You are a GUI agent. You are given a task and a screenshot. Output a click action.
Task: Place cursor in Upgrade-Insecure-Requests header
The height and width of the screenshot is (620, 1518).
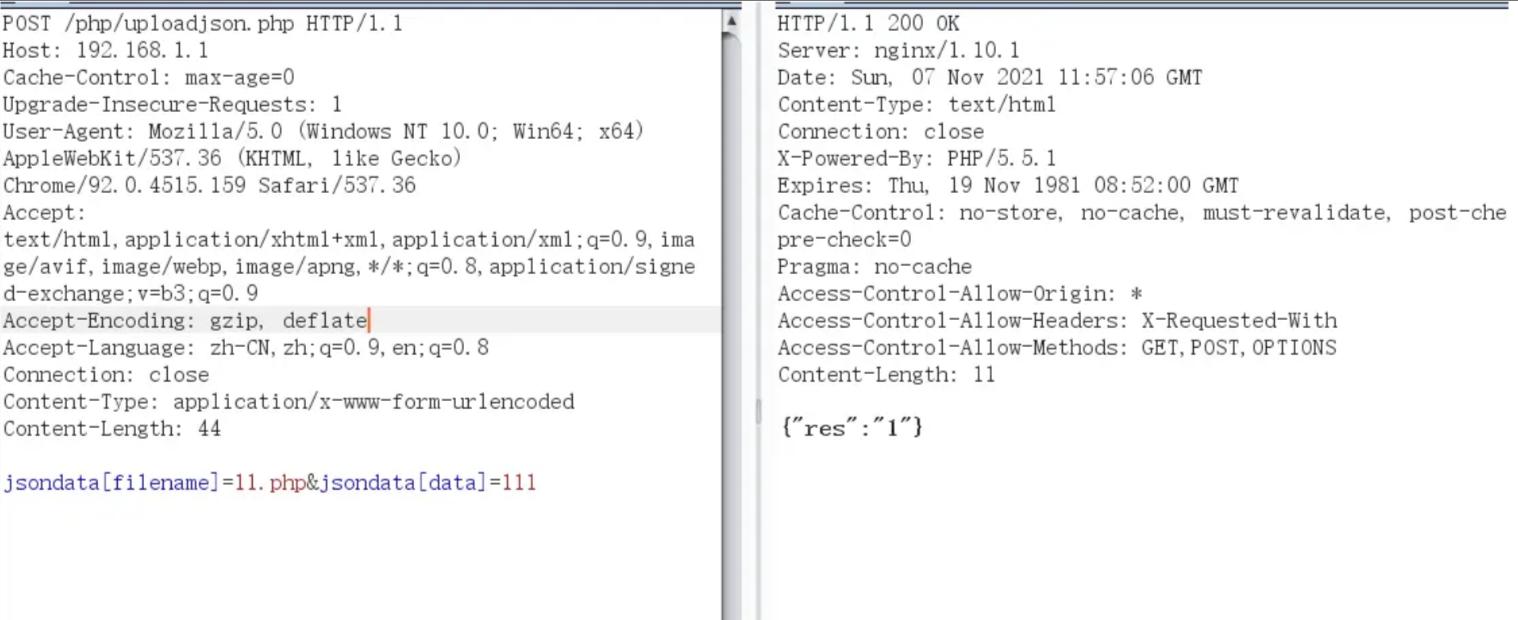click(x=172, y=104)
